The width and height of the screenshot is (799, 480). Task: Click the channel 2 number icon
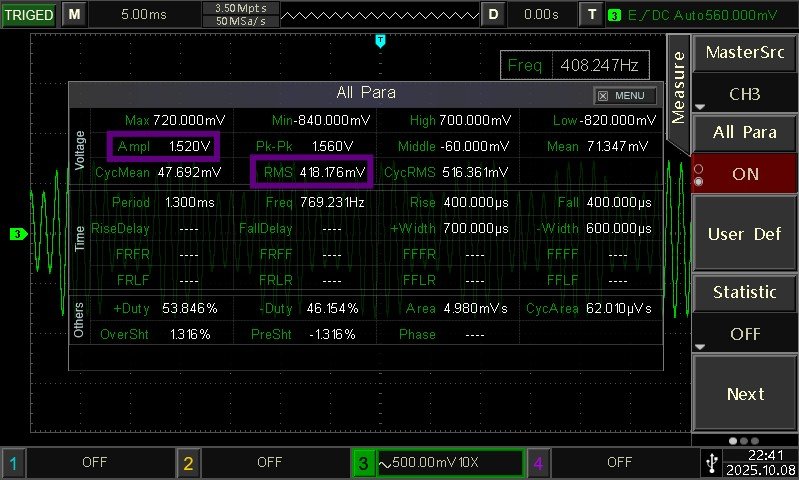tap(188, 463)
